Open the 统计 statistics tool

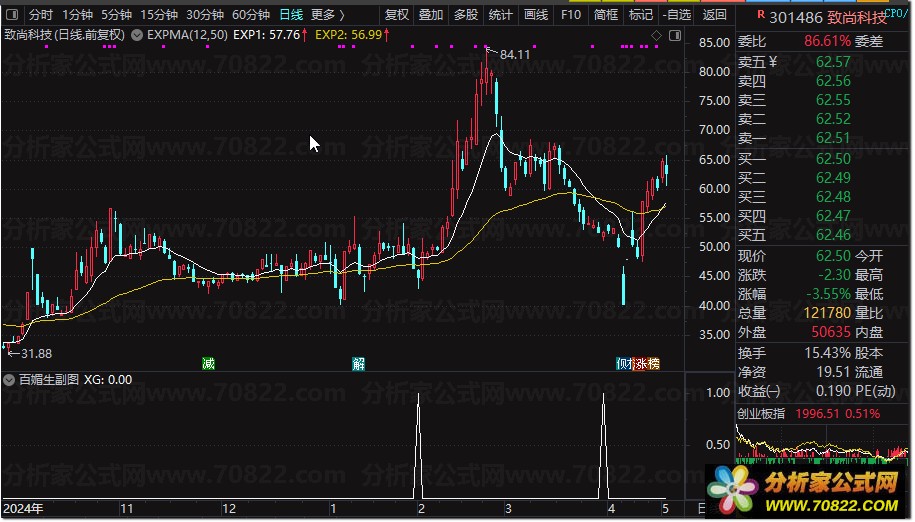click(x=500, y=15)
